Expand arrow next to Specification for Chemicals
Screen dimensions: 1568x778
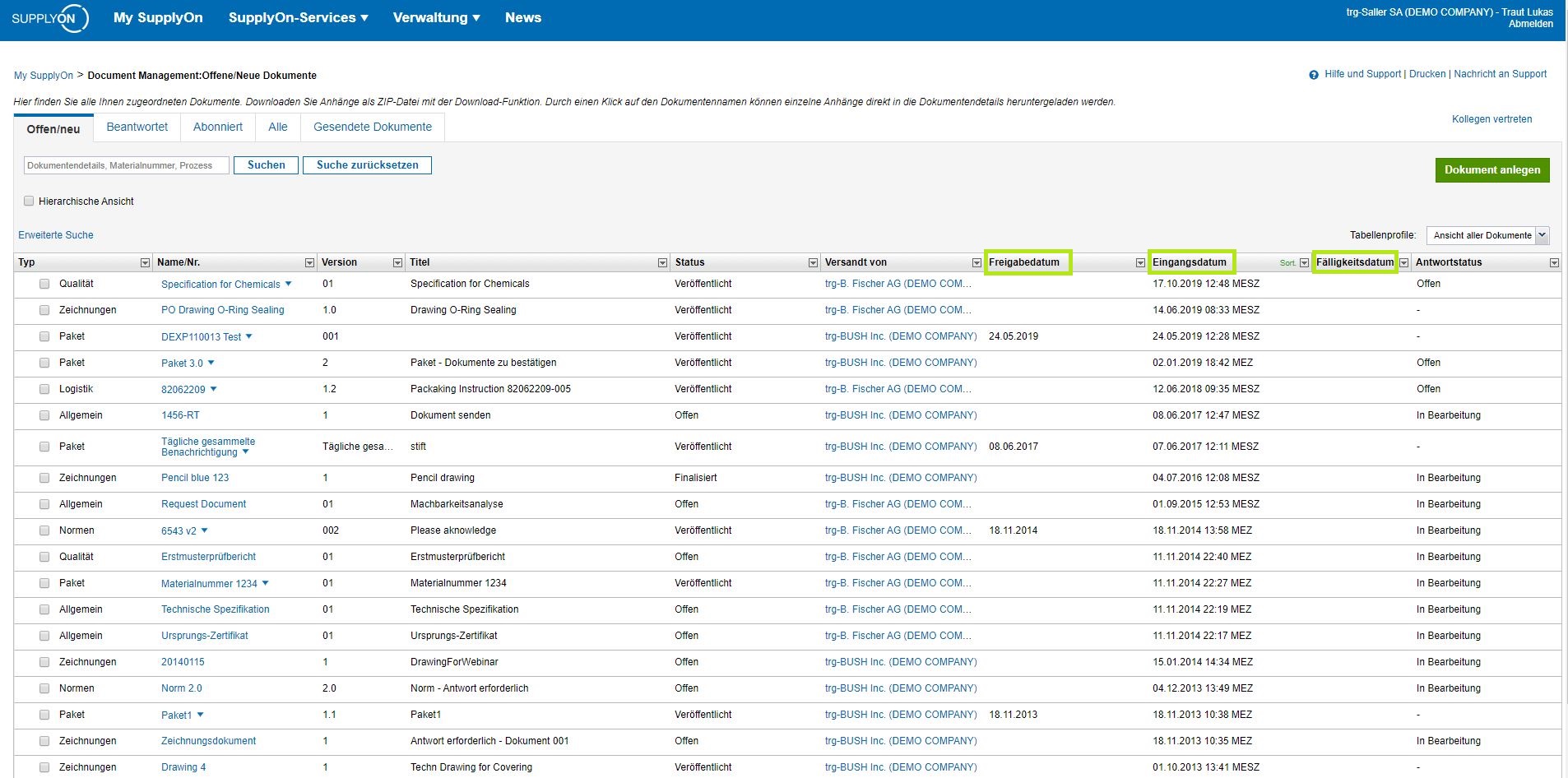[x=288, y=284]
